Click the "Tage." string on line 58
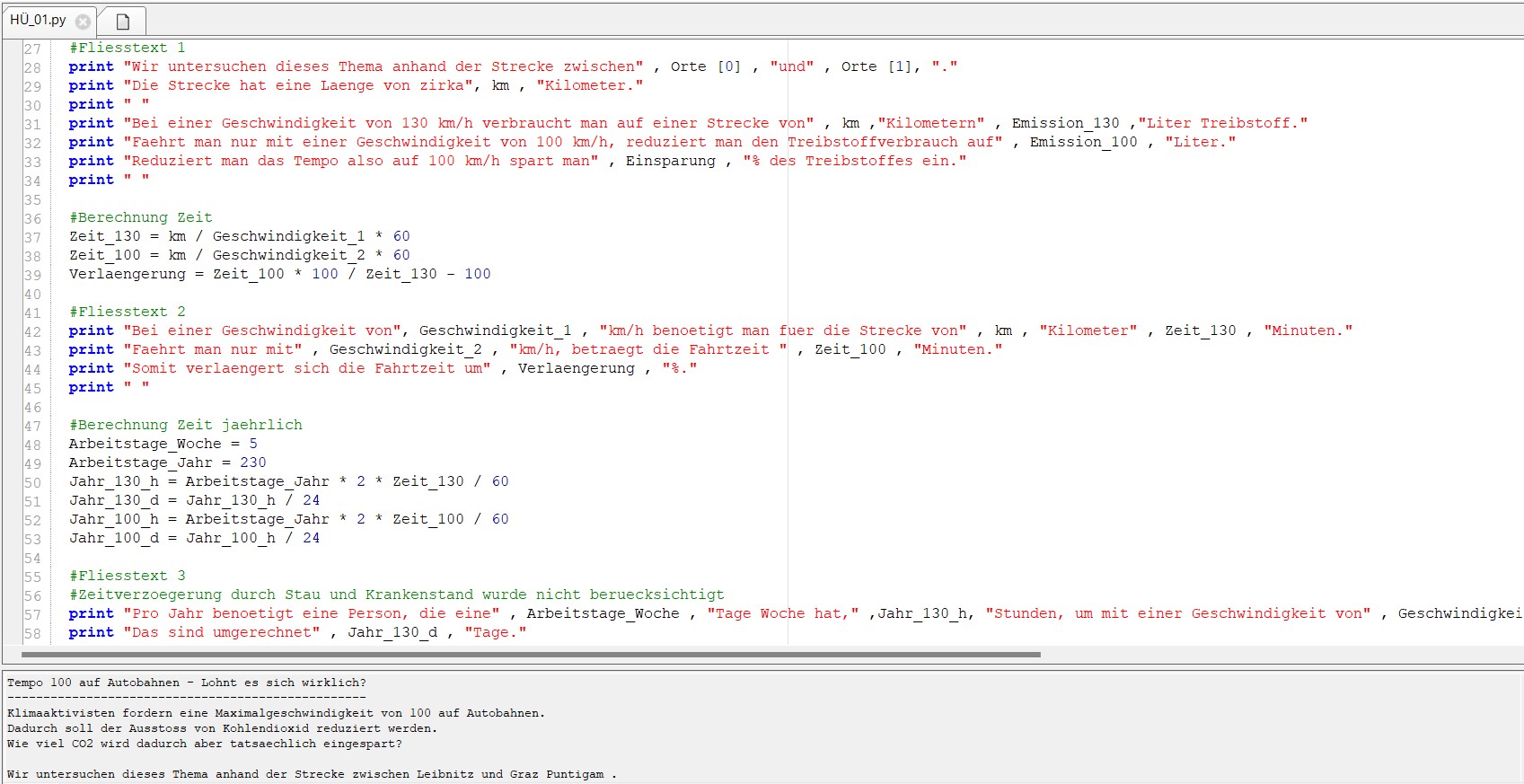 pos(496,632)
